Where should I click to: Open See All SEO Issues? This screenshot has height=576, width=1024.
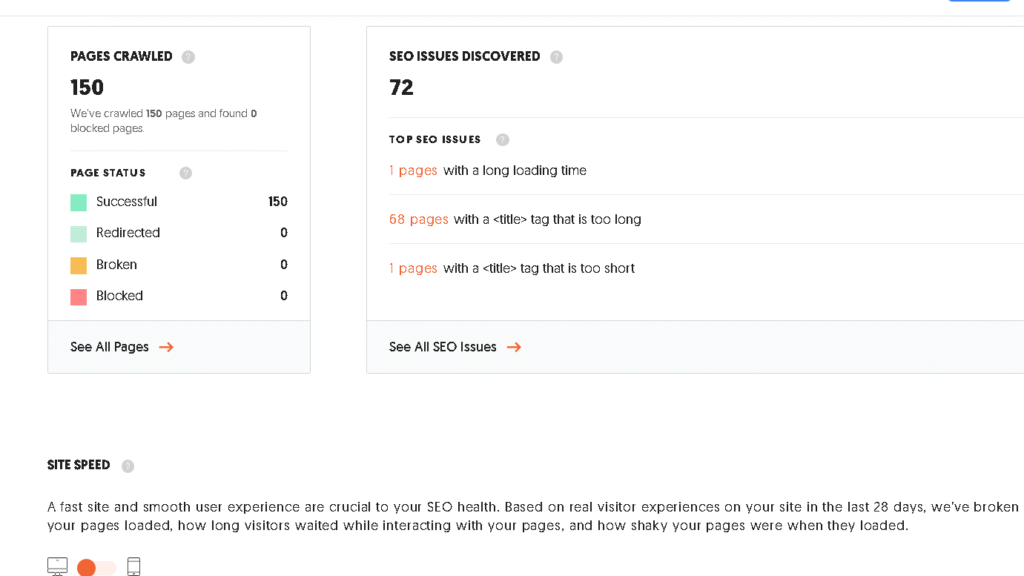pyautogui.click(x=443, y=347)
